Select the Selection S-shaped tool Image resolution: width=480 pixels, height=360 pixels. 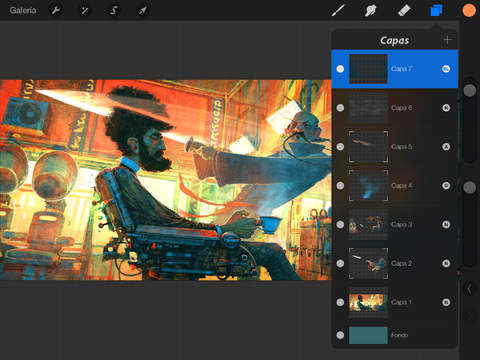click(x=113, y=11)
